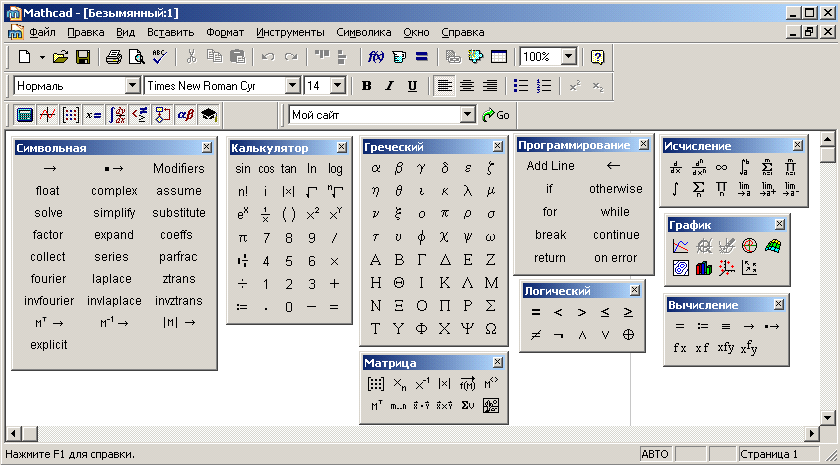This screenshot has width=840, height=465.
Task: Click the X-Y plot graph icon
Action: tap(680, 246)
